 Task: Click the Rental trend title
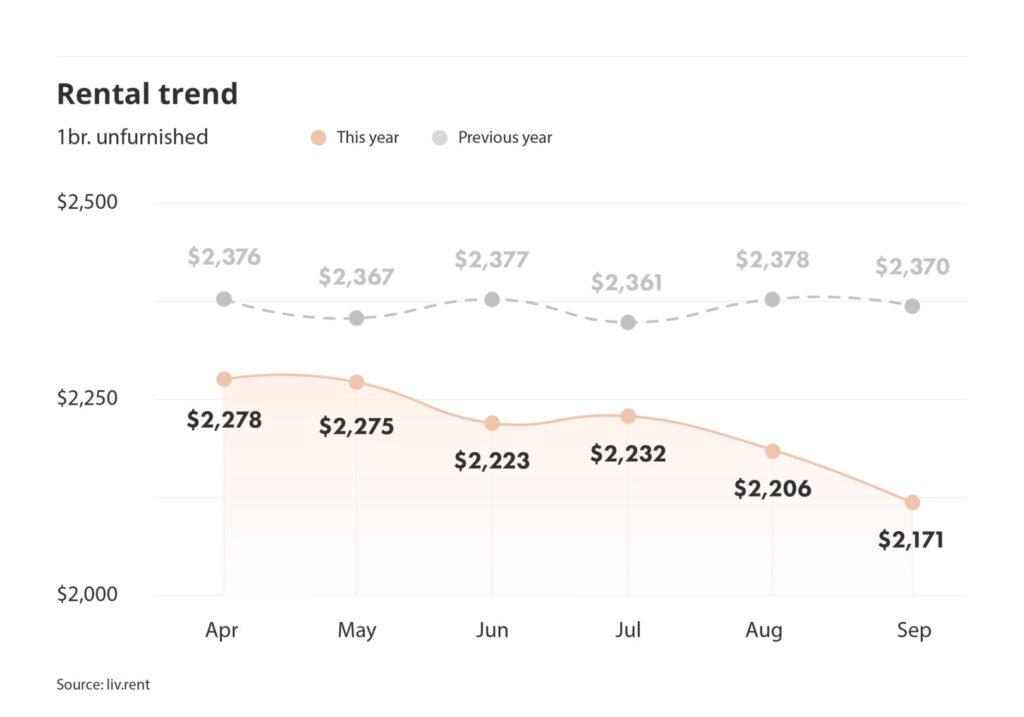pos(147,94)
